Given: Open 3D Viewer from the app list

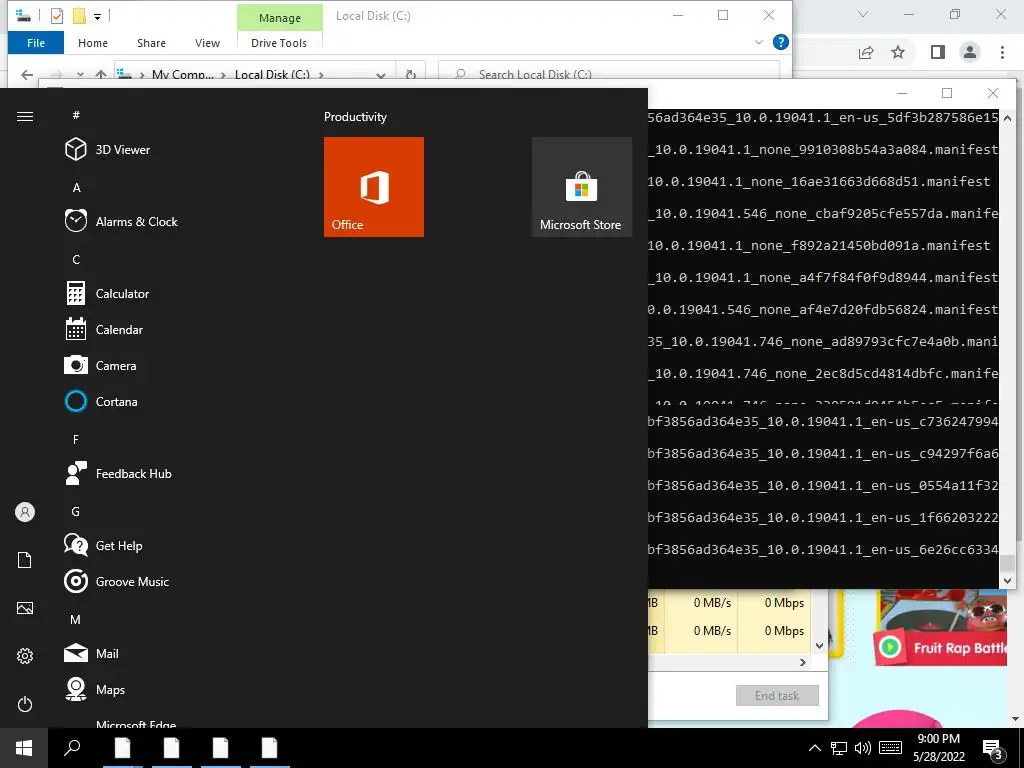Looking at the screenshot, I should pos(122,150).
